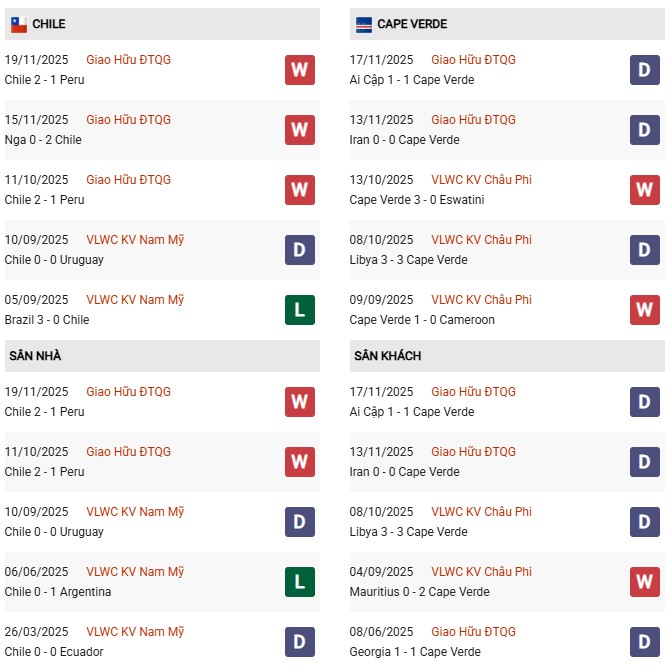
Task: Open VLWC KV Nam Mỹ link dated 05/09/2025
Action: click(x=135, y=300)
